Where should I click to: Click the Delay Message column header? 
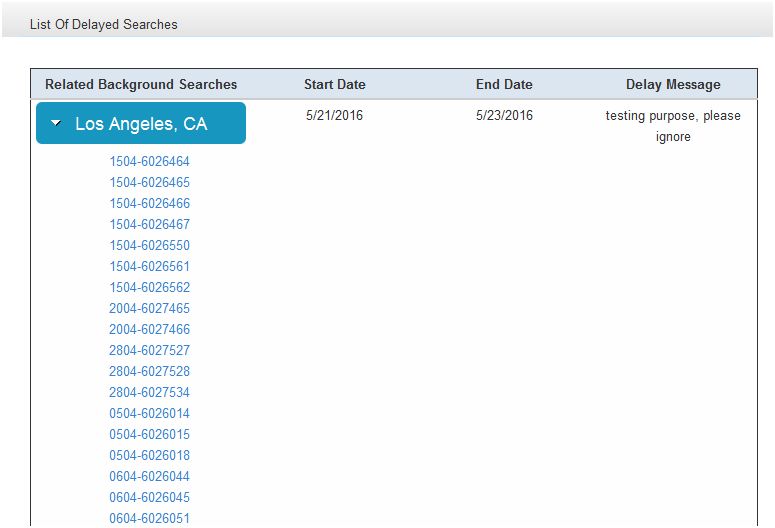pyautogui.click(x=673, y=85)
